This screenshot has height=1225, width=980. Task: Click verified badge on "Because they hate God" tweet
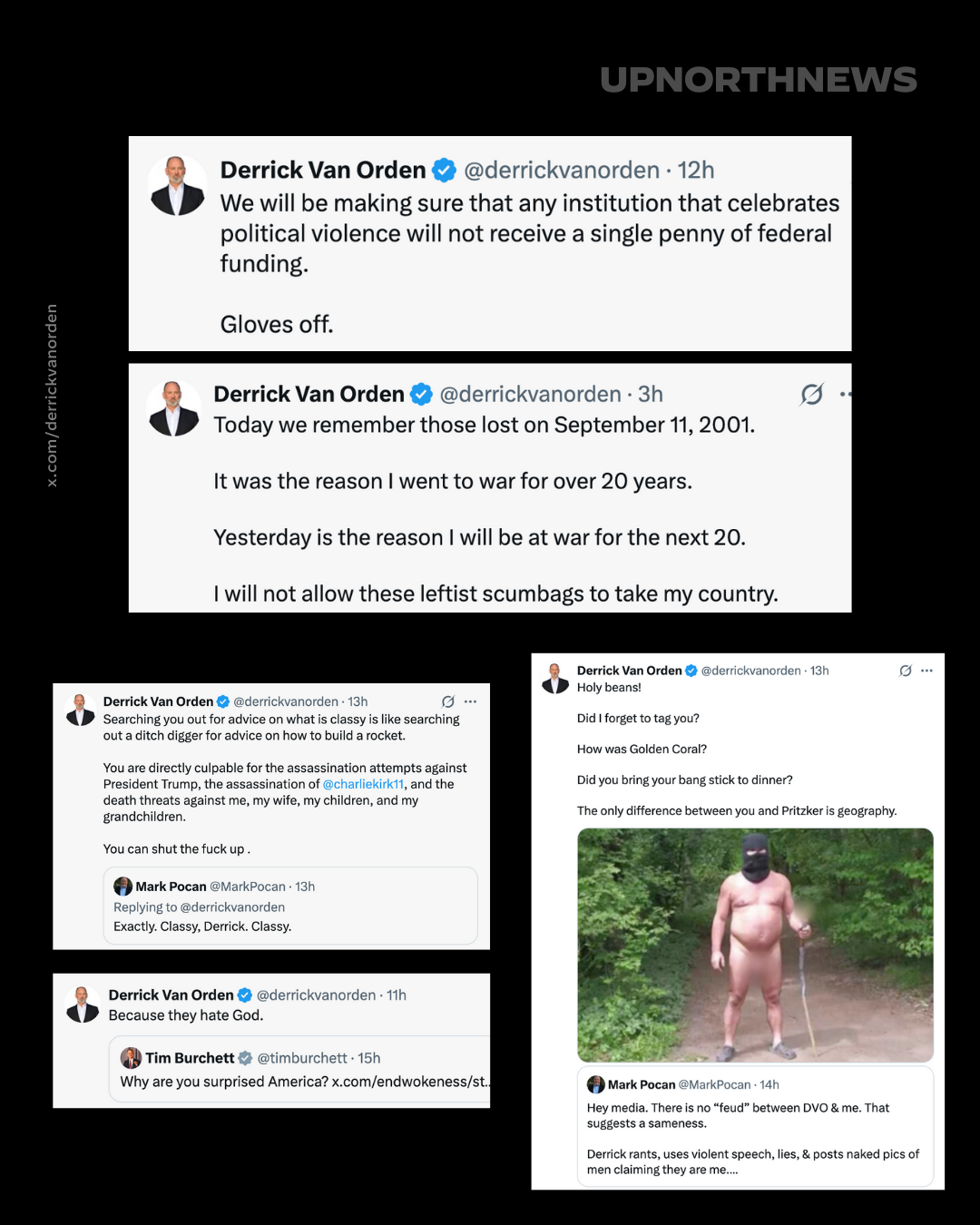point(244,995)
